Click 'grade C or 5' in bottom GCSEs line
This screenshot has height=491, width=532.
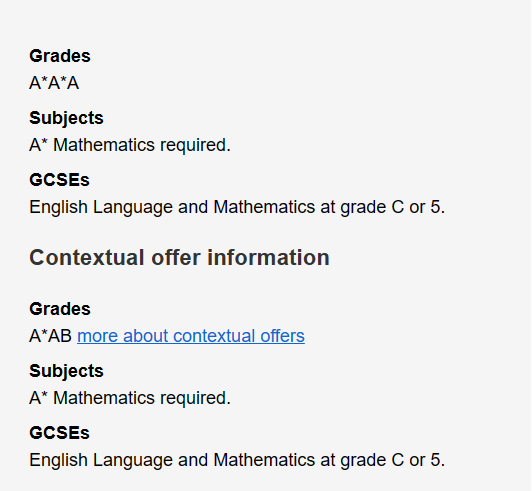click(393, 460)
